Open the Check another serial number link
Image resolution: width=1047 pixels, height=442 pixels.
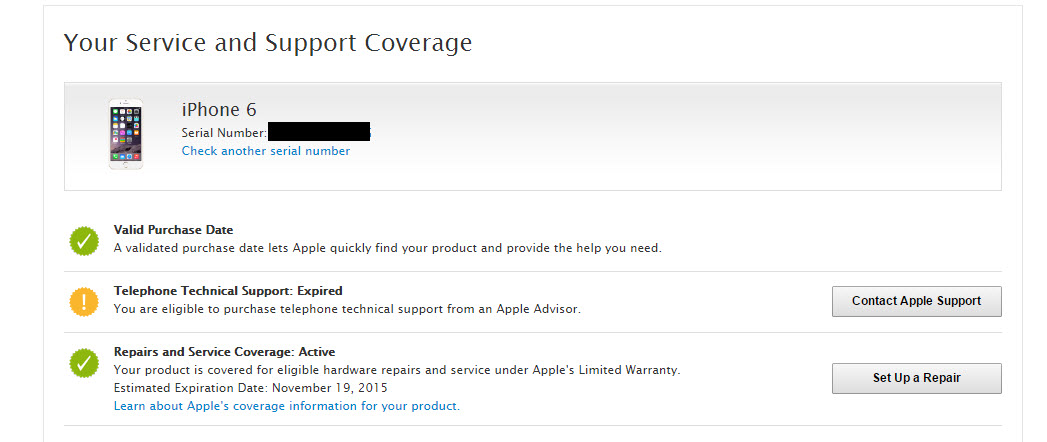[266, 151]
